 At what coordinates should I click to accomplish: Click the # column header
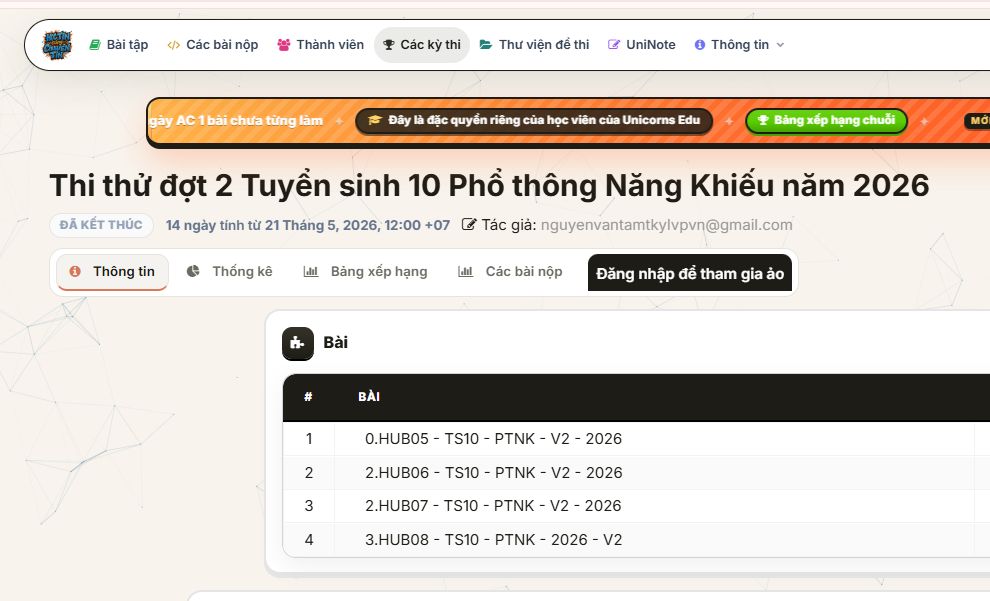click(x=308, y=396)
